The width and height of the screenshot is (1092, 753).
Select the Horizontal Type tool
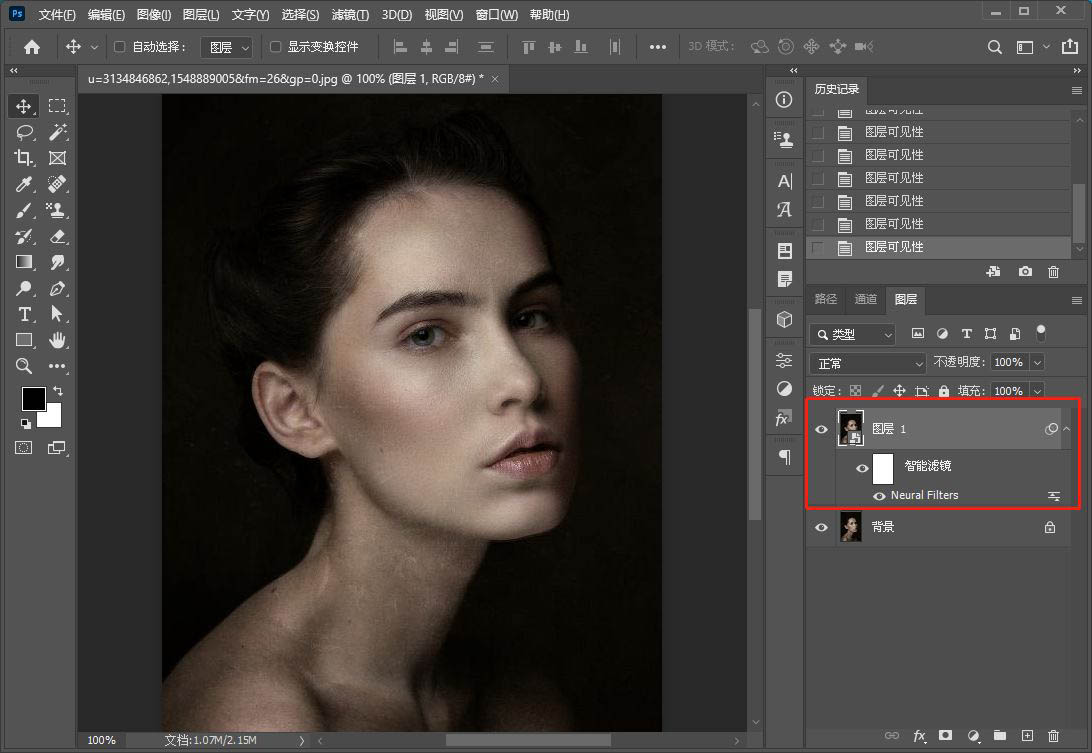click(24, 314)
